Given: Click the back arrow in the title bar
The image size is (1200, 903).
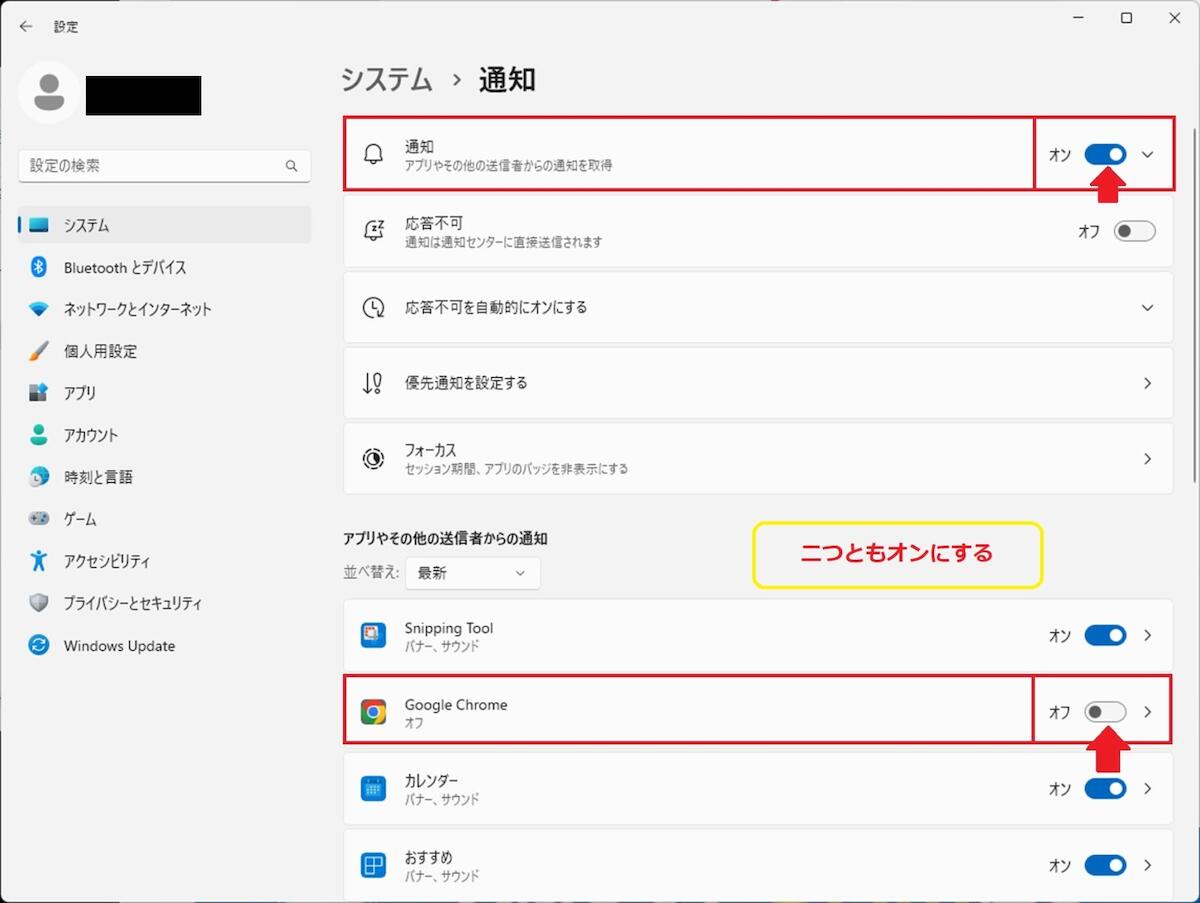Looking at the screenshot, I should [x=26, y=27].
